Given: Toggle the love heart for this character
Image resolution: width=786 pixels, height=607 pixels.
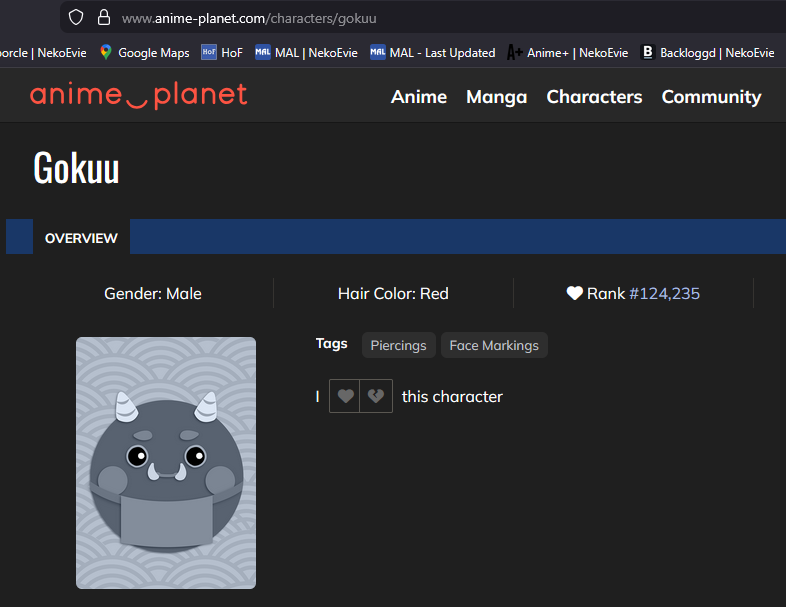Looking at the screenshot, I should [x=345, y=396].
